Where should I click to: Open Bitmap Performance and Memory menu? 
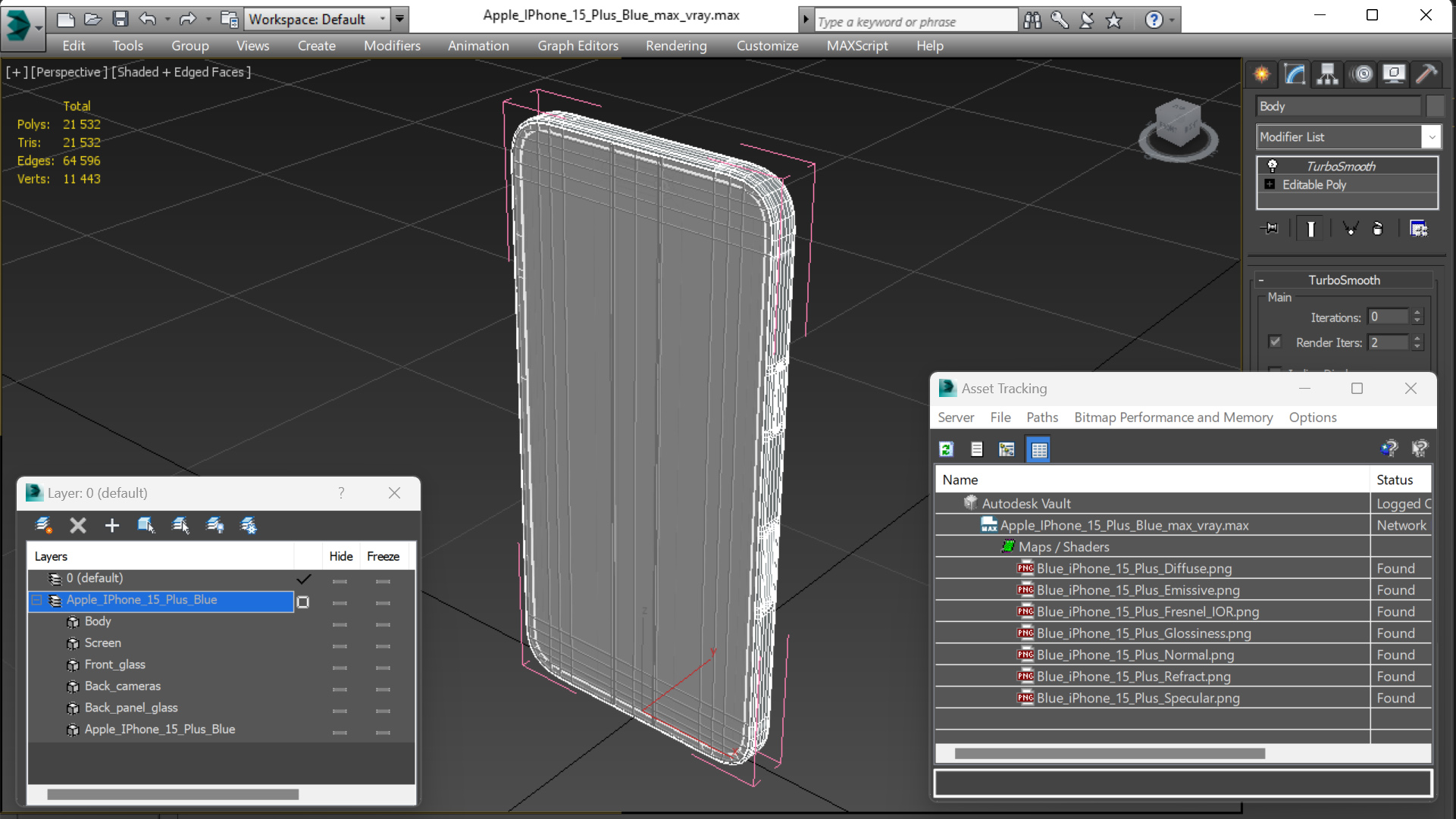pyautogui.click(x=1173, y=417)
